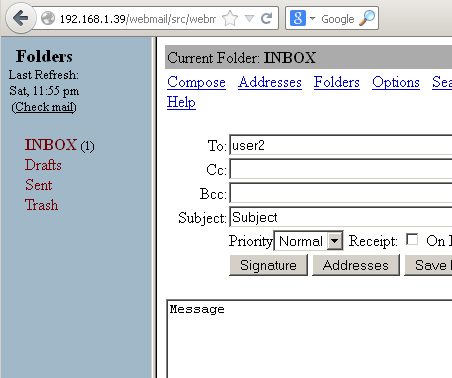Click the Cc input field

click(341, 169)
